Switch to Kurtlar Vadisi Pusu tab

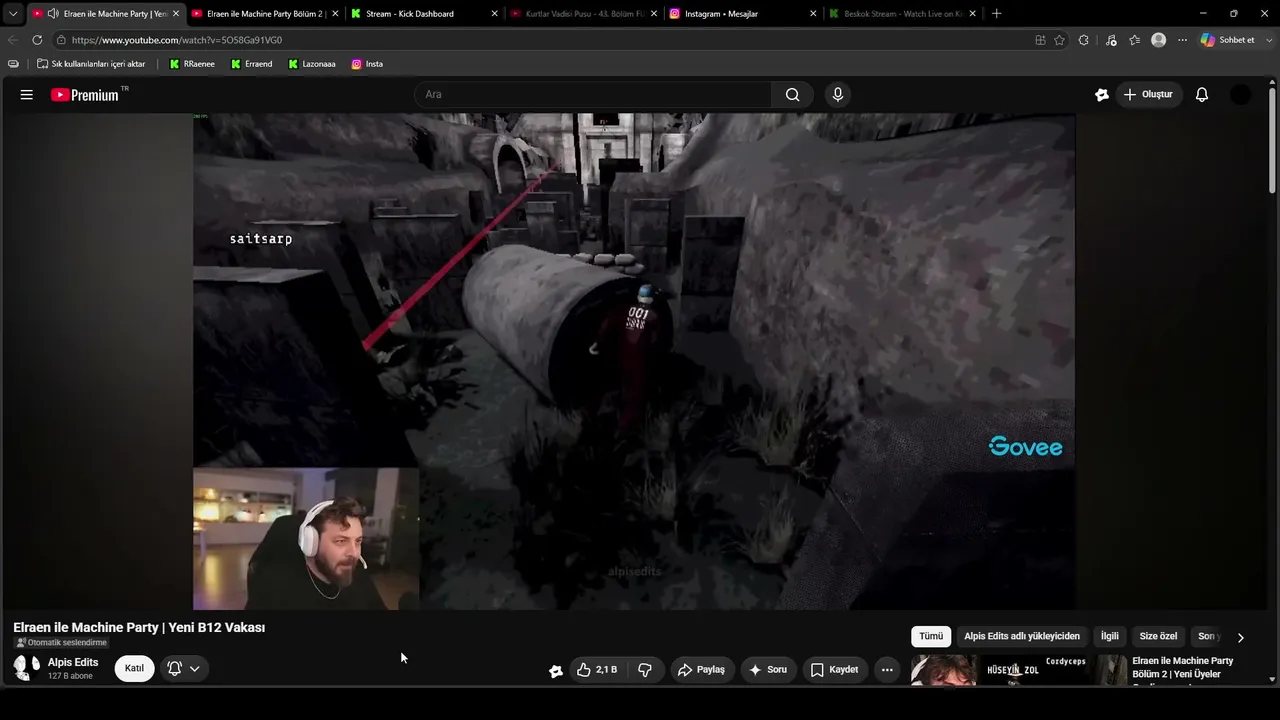[584, 14]
